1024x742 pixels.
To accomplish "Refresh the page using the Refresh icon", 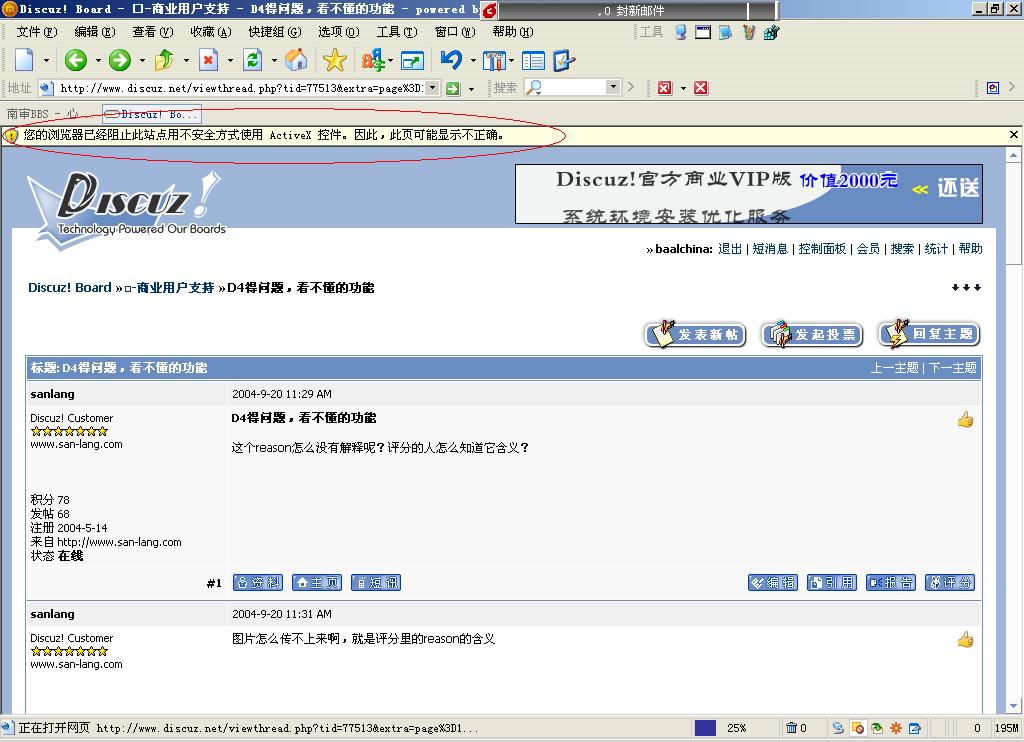I will point(252,60).
